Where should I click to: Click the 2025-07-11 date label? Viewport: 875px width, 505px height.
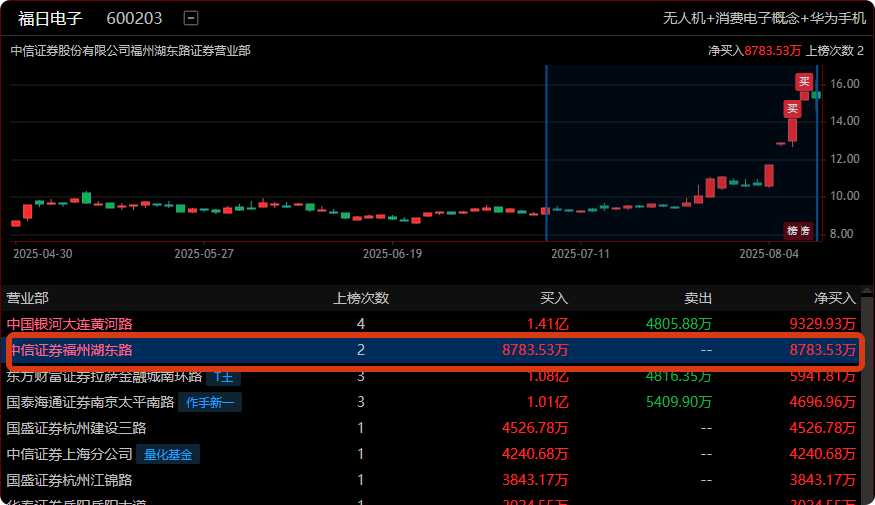[x=580, y=254]
